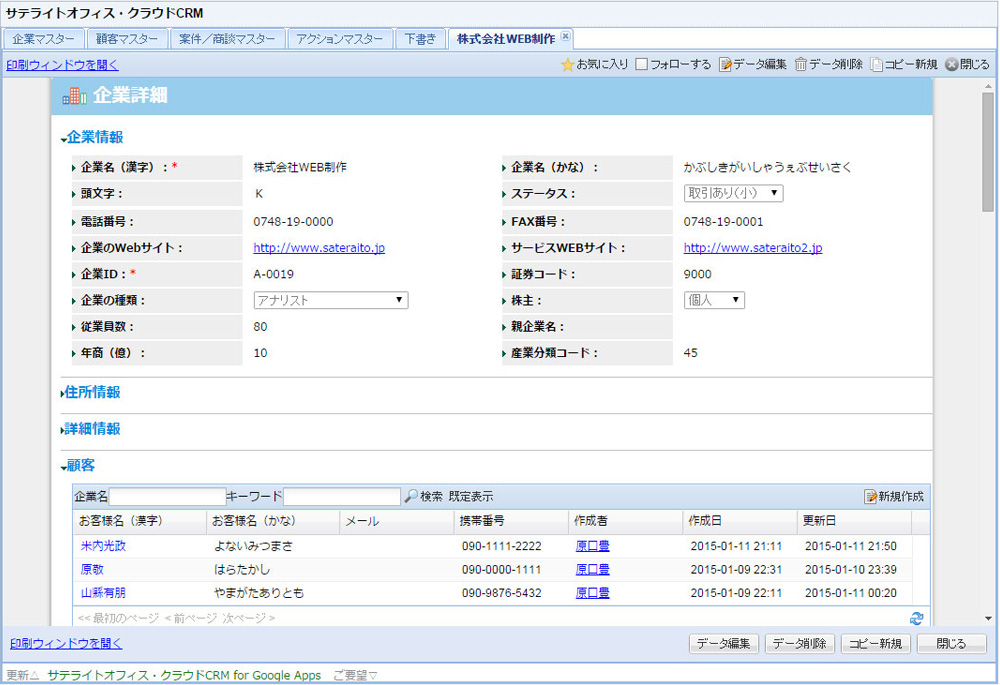Image resolution: width=1000 pixels, height=685 pixels.
Task: Open the 株主 dropdown
Action: (x=714, y=300)
